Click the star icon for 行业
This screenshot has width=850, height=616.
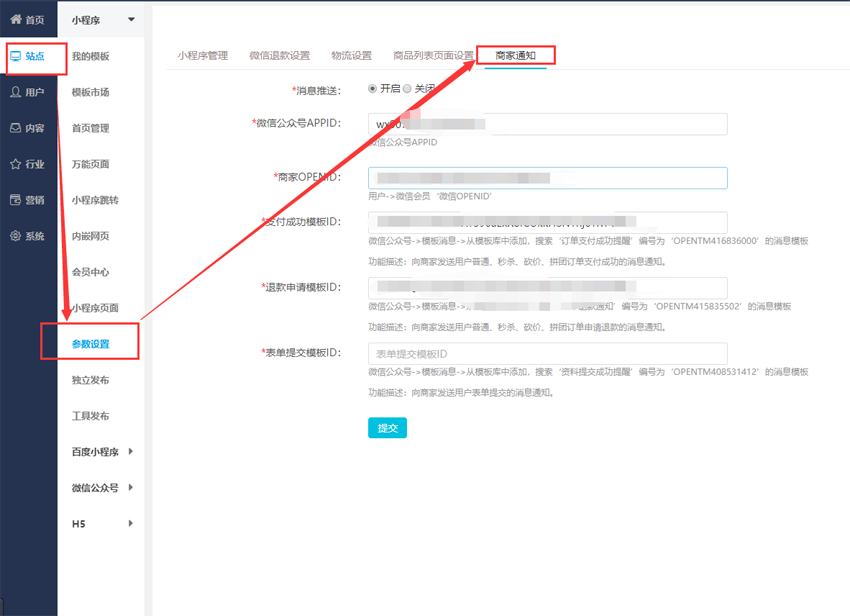(x=16, y=164)
